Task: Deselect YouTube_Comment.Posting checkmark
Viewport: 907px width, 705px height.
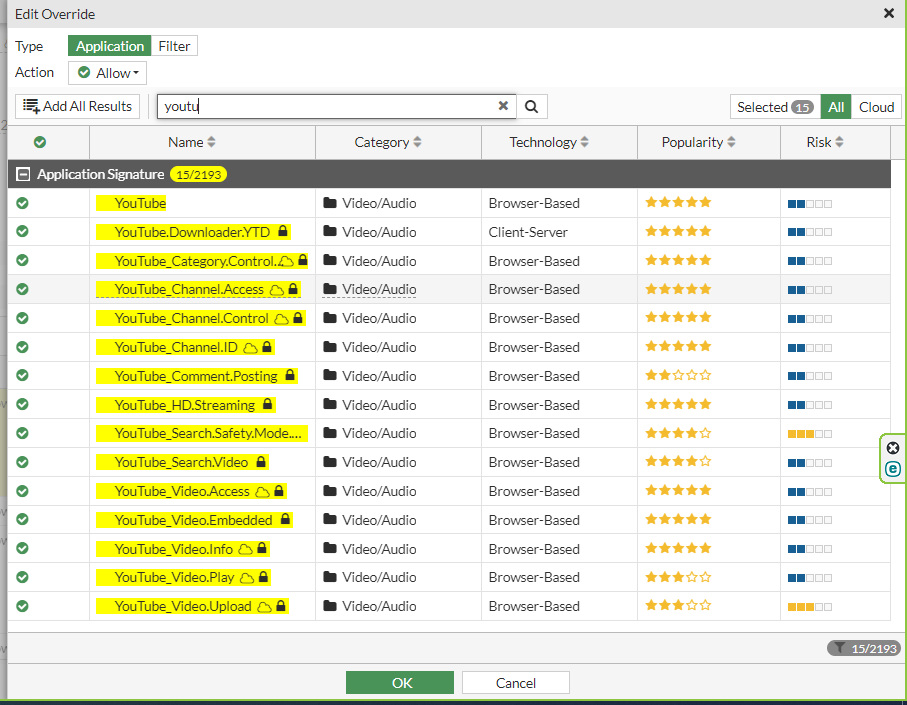Action: [23, 375]
